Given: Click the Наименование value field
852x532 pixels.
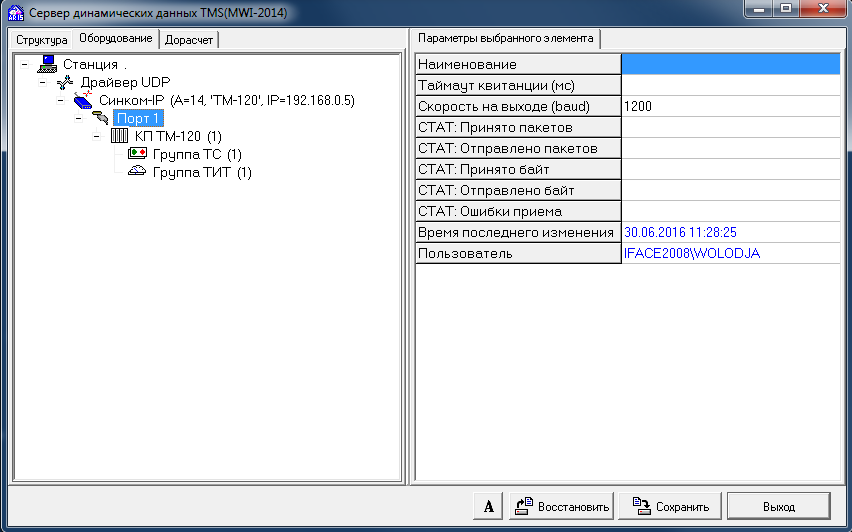Looking at the screenshot, I should pos(729,64).
